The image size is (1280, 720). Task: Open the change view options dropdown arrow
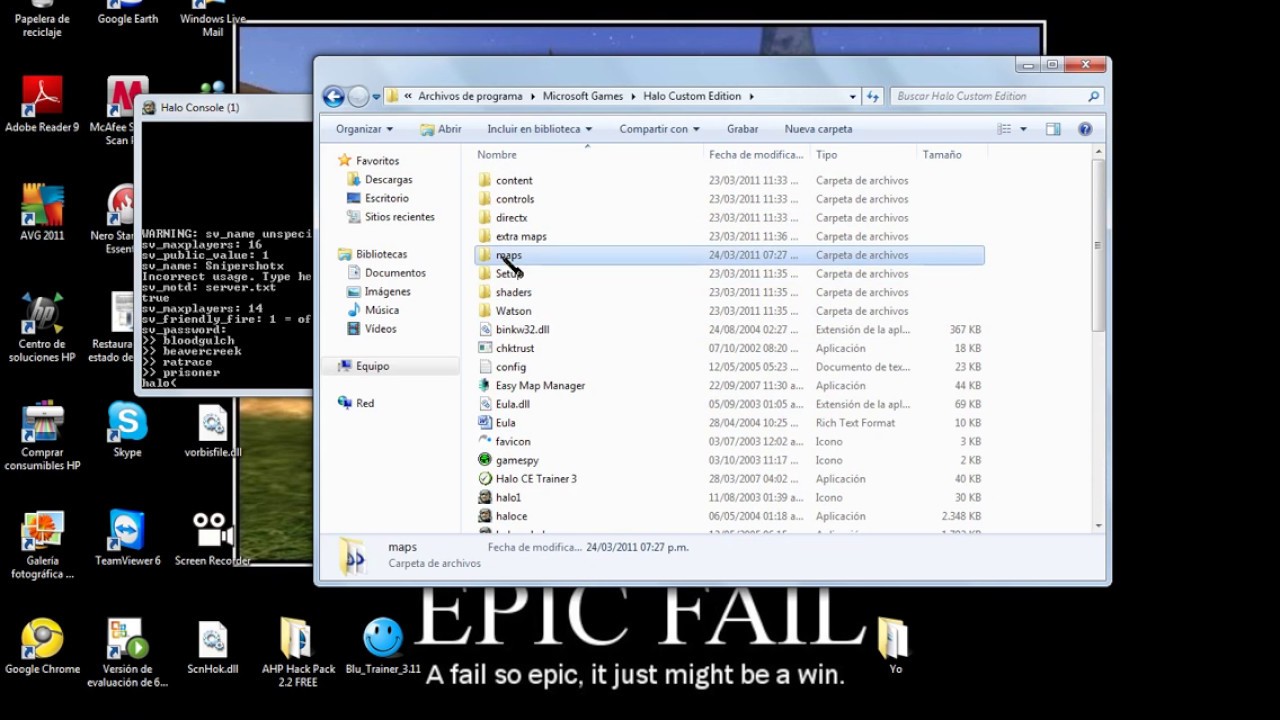pos(1023,129)
